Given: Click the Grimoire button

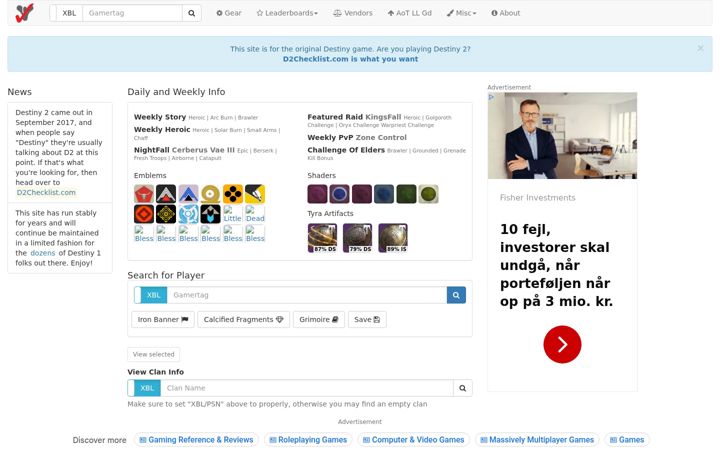Looking at the screenshot, I should 319,320.
